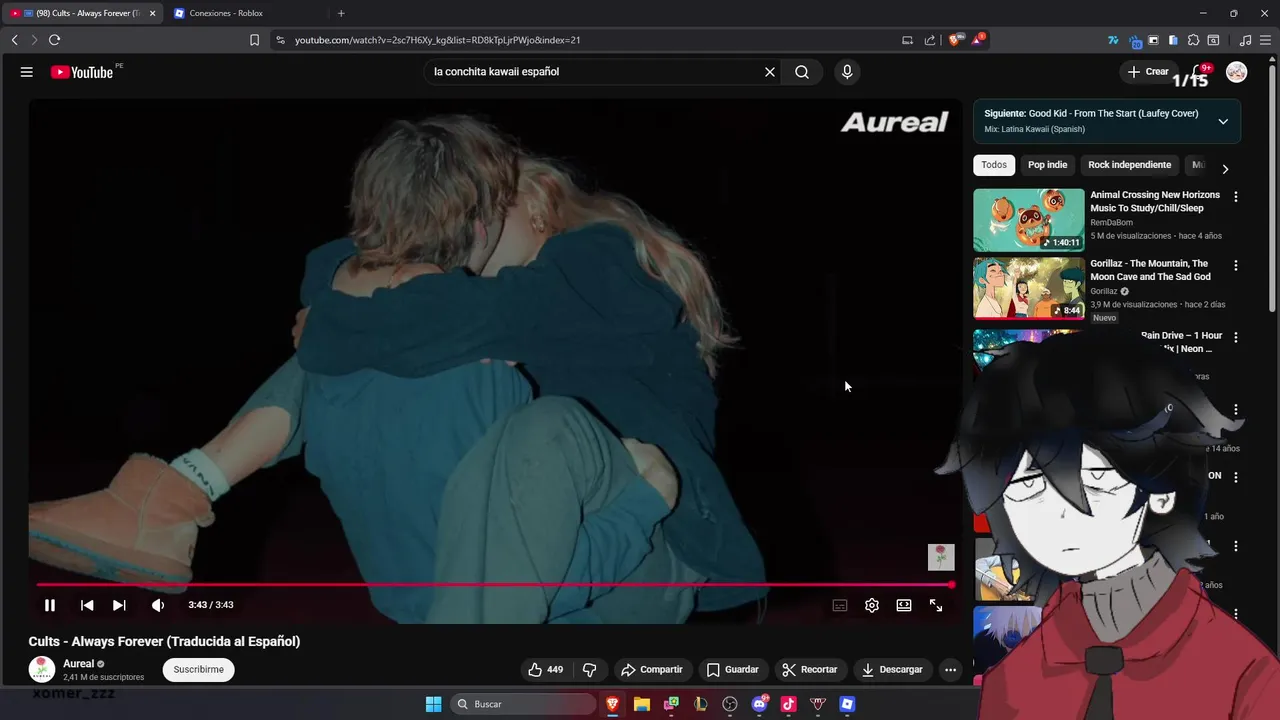Mute the video volume
The height and width of the screenshot is (720, 1280).
158,605
